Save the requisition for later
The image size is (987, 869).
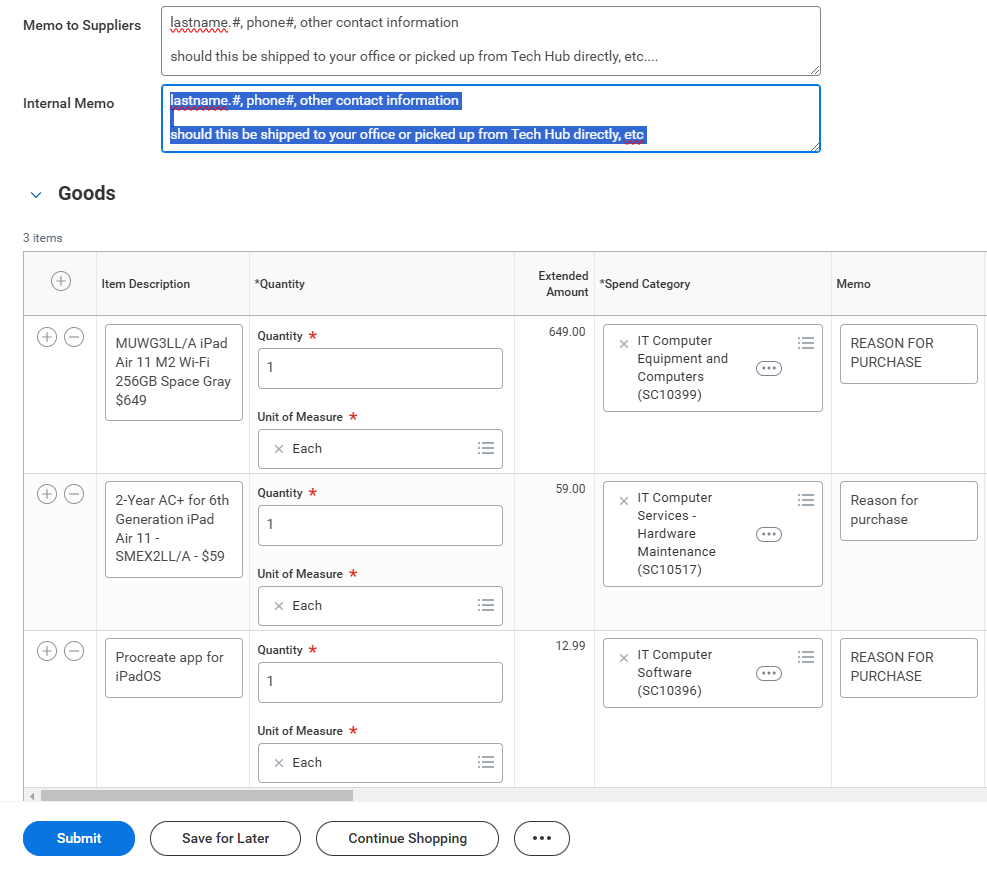pos(225,838)
